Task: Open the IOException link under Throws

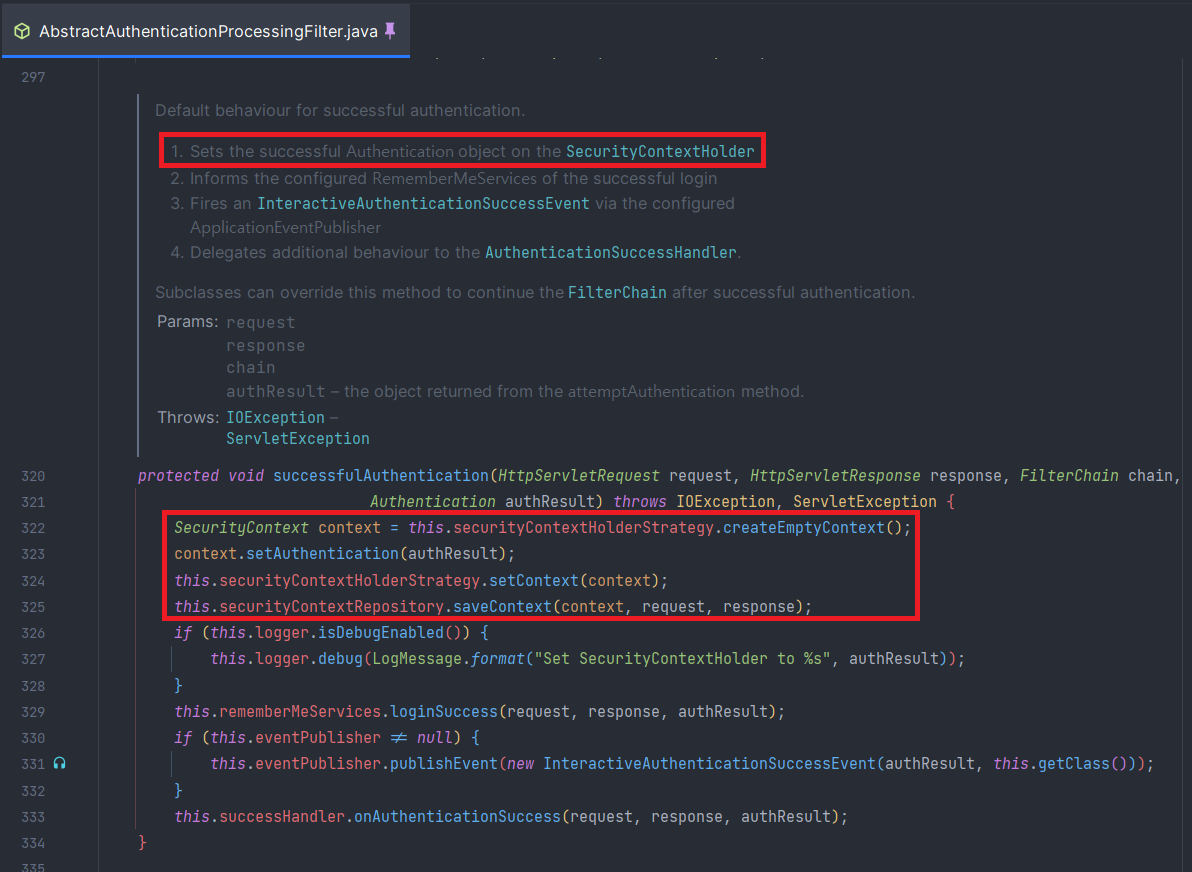Action: 275,417
